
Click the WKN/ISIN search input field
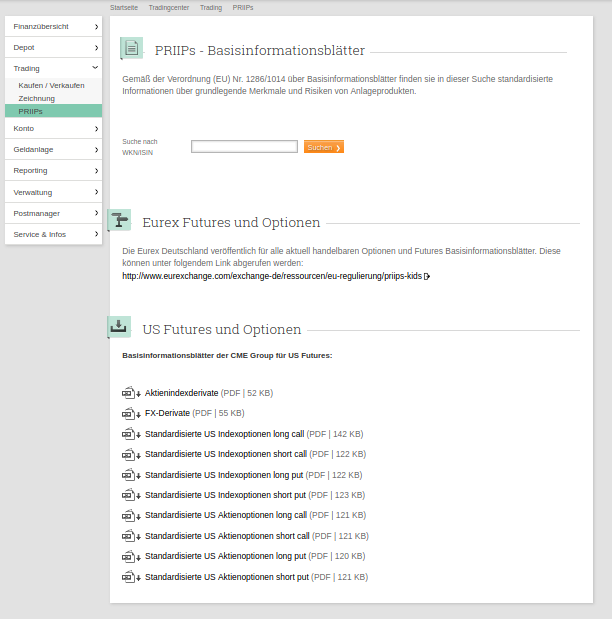point(244,147)
